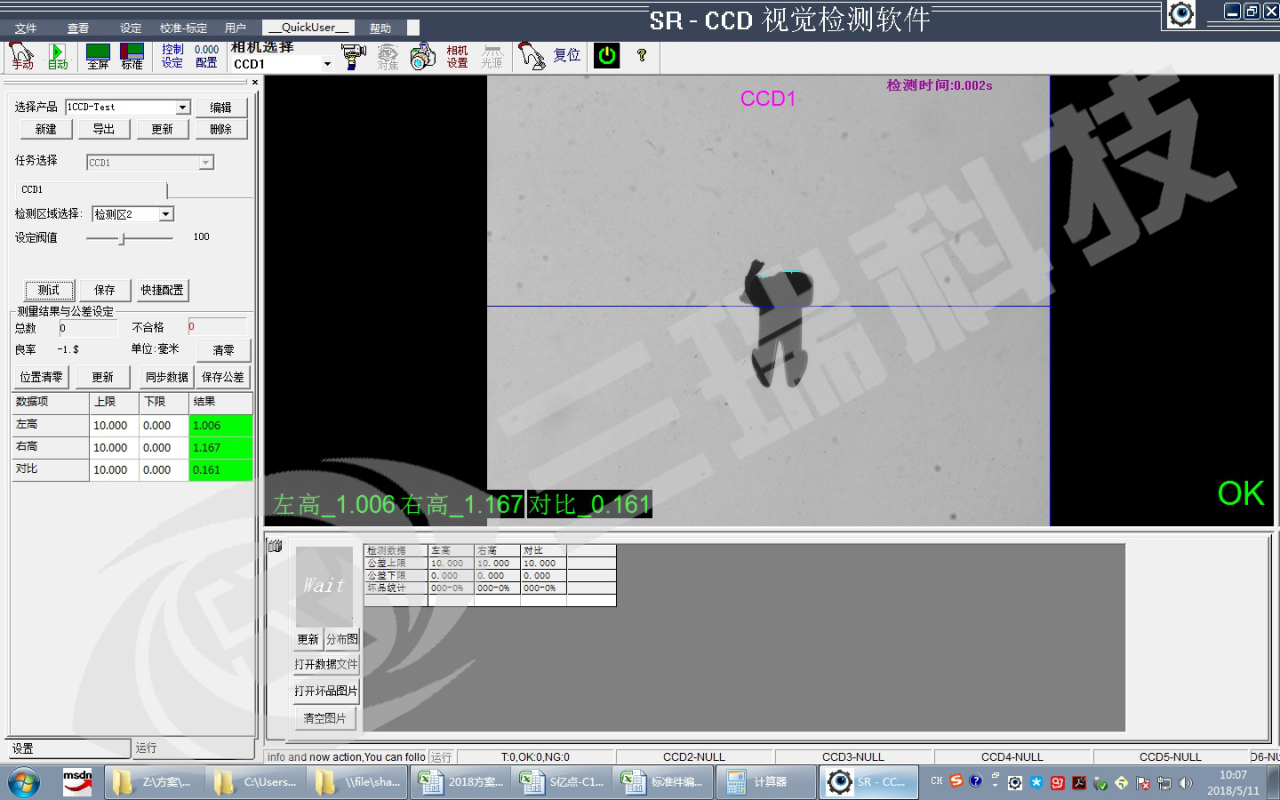Open the Windows Start menu
Viewport: 1280px width, 800px height.
[x=23, y=781]
